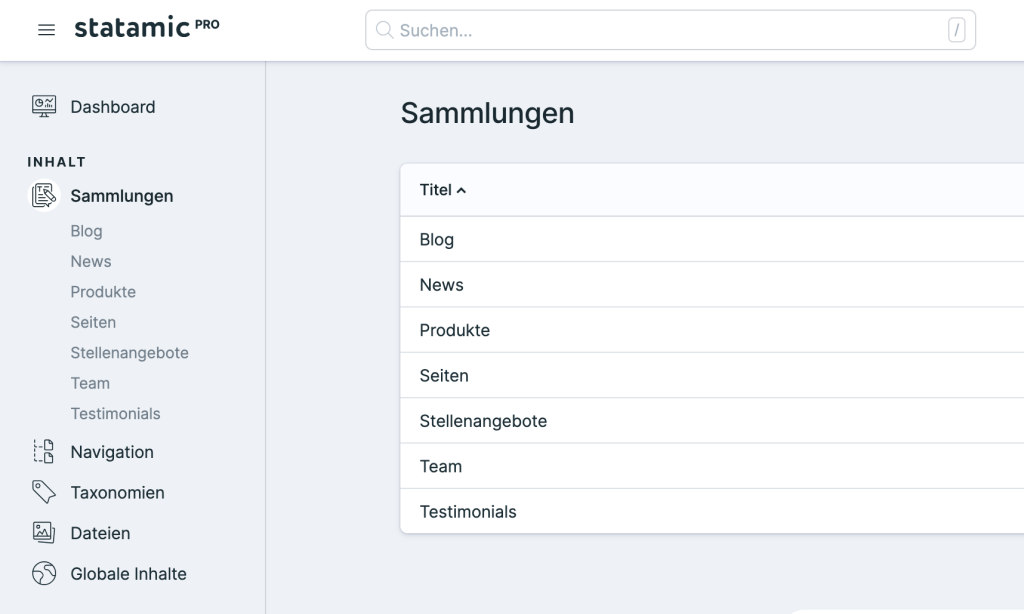Click the Sammlungen collections icon

(x=44, y=196)
